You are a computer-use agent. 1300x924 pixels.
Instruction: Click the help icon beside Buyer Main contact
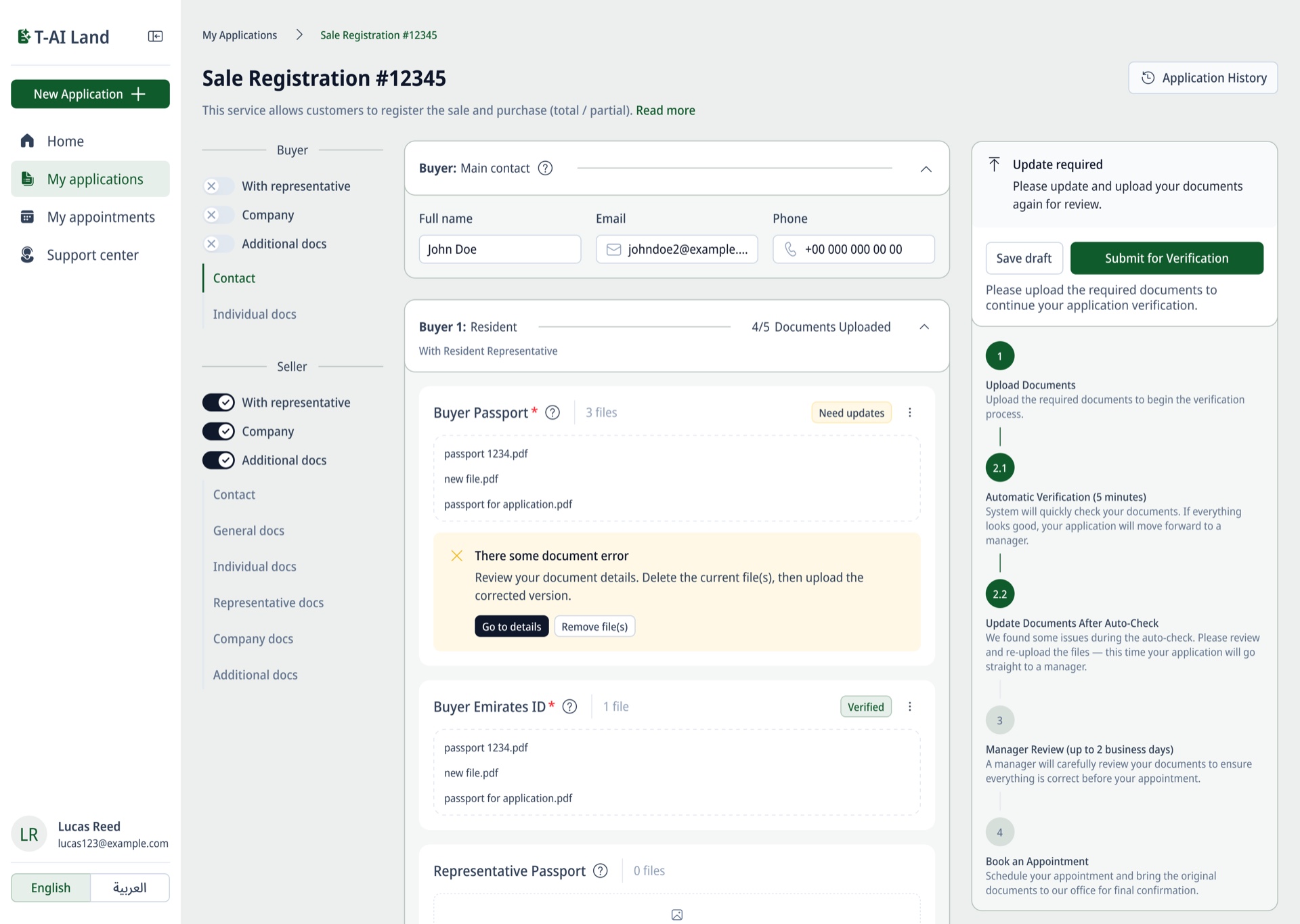pyautogui.click(x=545, y=168)
